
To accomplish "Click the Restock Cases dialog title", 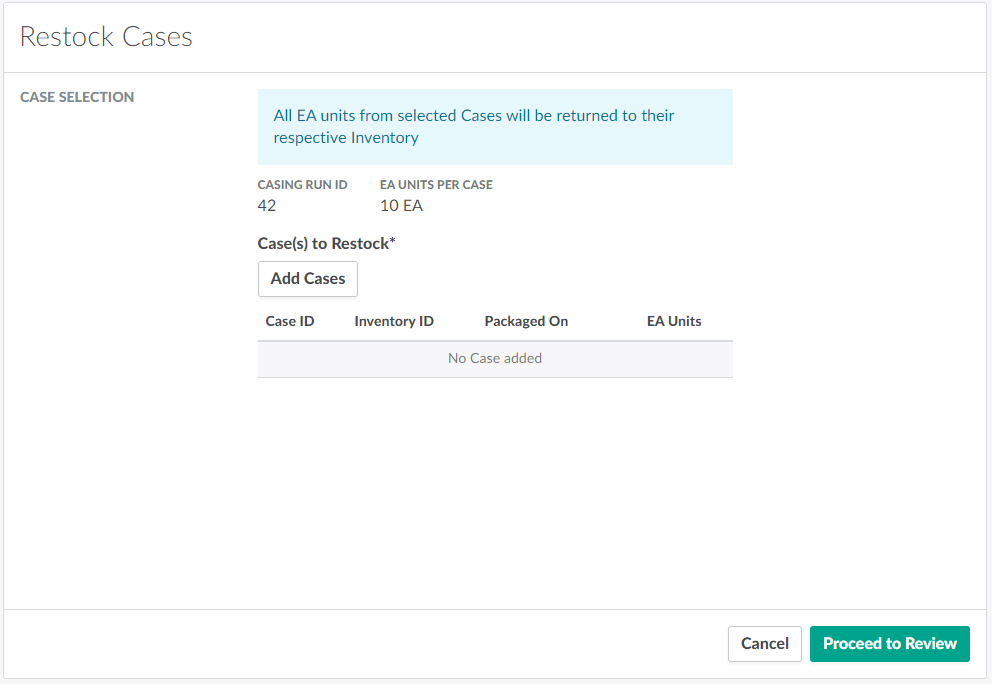I will (106, 37).
